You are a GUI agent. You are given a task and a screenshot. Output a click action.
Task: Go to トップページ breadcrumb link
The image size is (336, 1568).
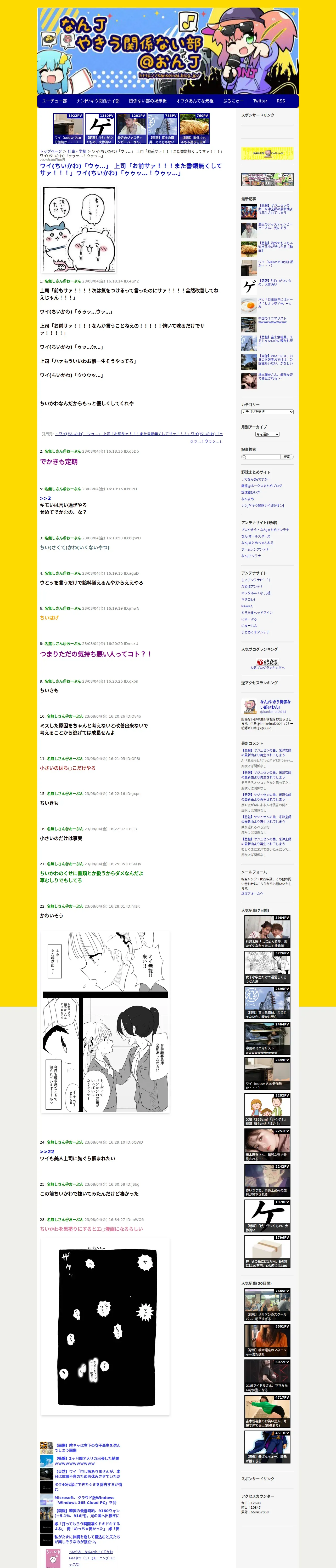click(x=51, y=152)
